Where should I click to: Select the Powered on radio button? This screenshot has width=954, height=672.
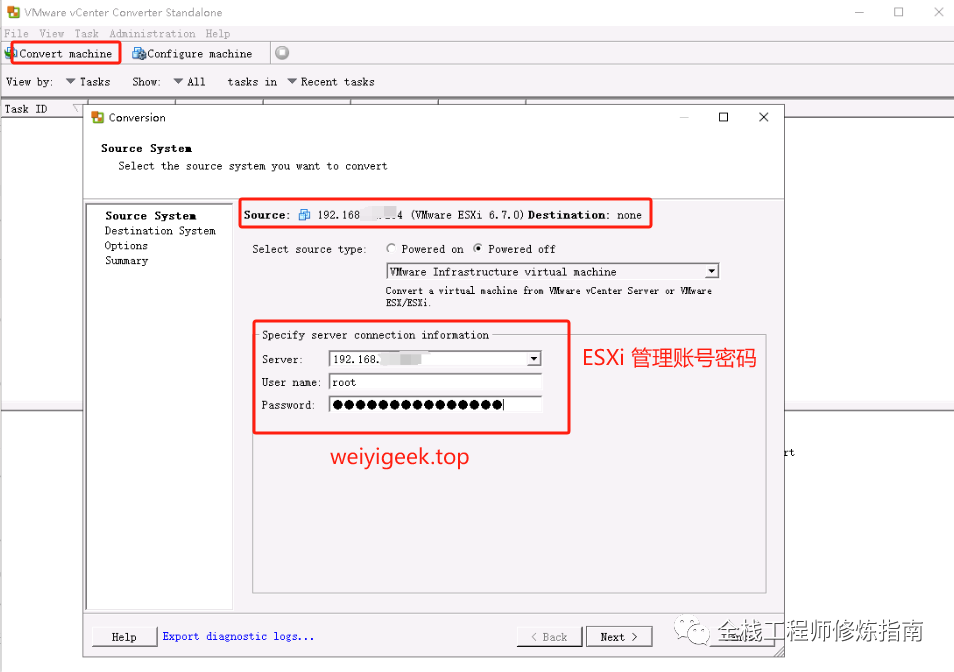click(391, 248)
